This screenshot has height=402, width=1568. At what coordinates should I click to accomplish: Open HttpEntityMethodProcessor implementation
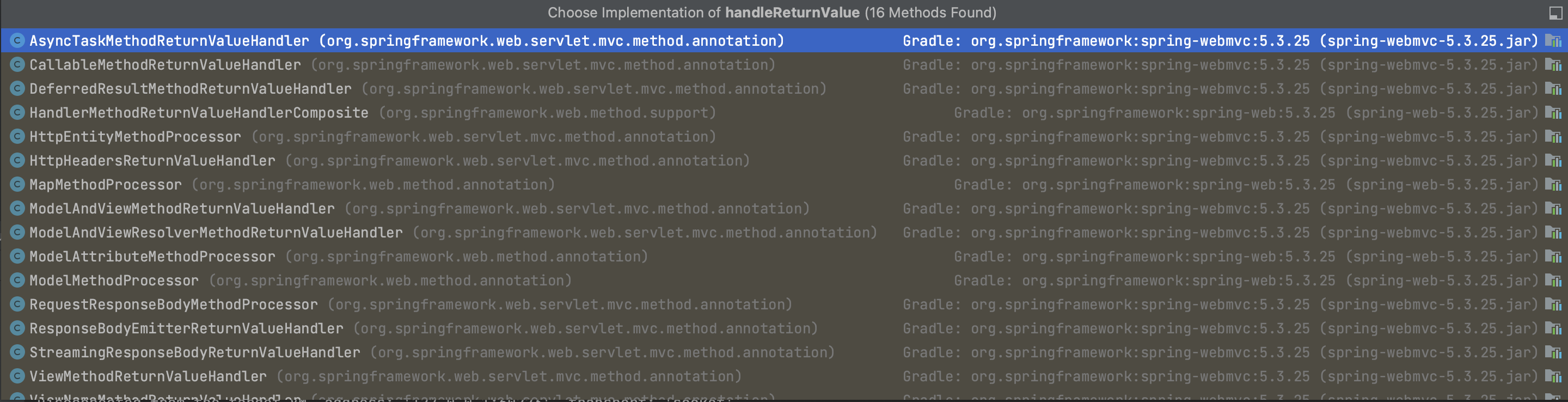784,136
